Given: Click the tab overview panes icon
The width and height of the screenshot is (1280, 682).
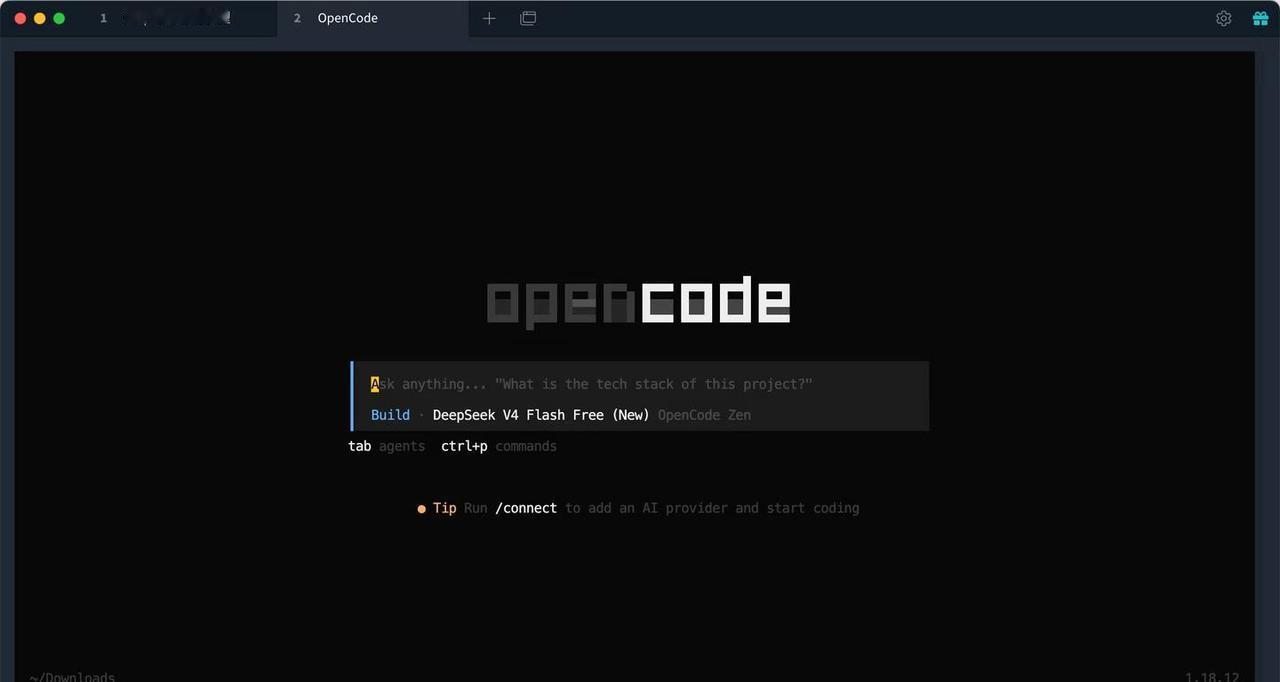Looking at the screenshot, I should [528, 18].
